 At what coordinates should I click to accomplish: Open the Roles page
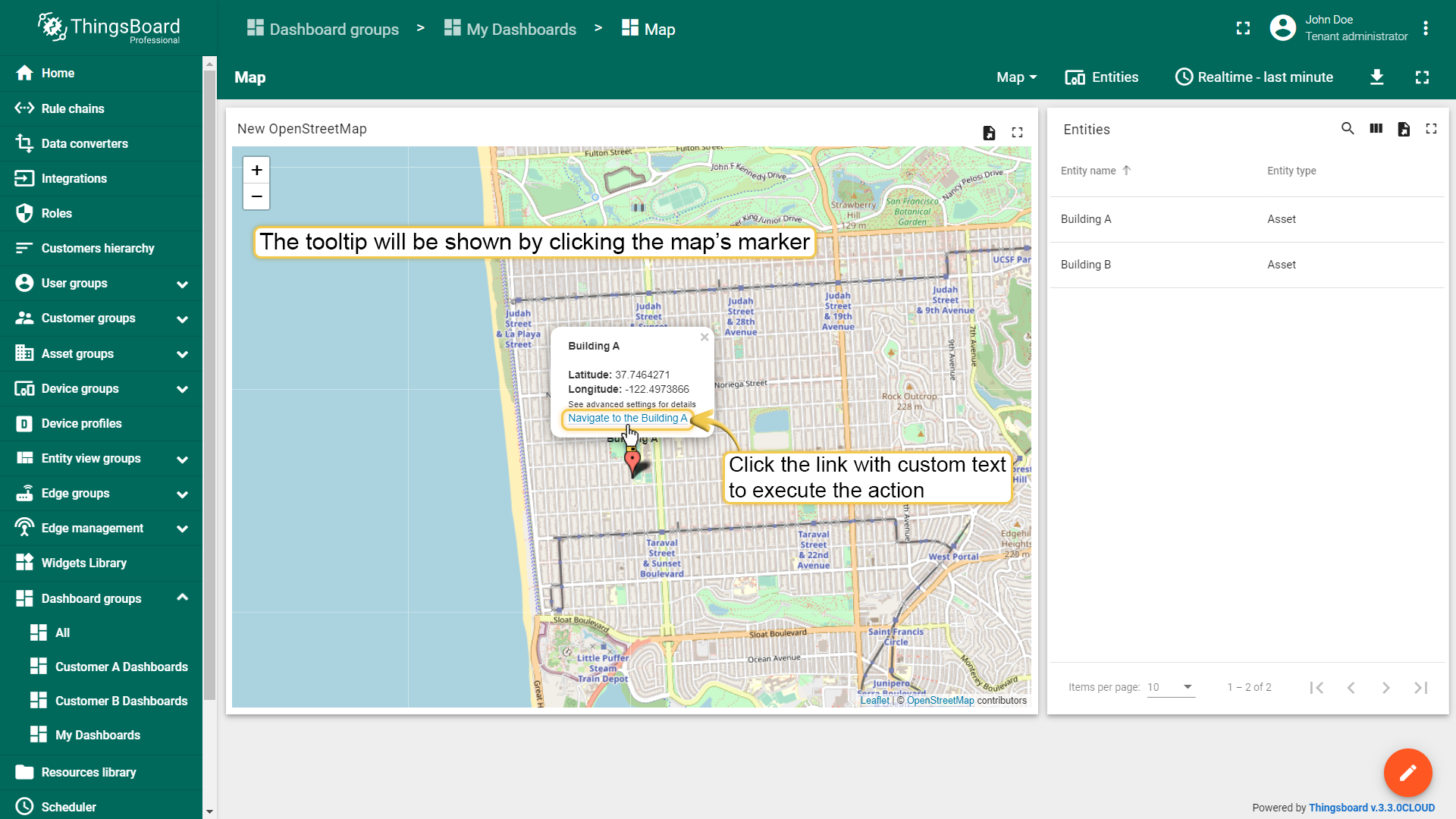coord(101,213)
